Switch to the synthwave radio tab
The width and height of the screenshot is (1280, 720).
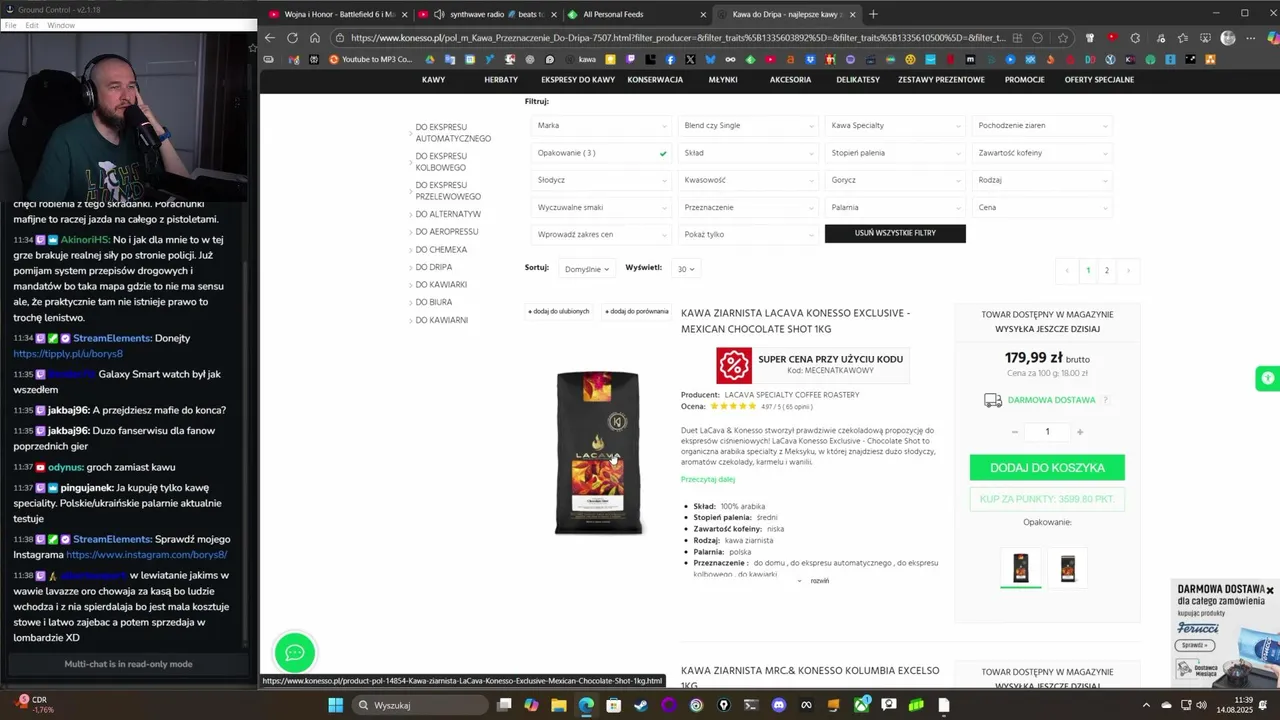coord(486,14)
